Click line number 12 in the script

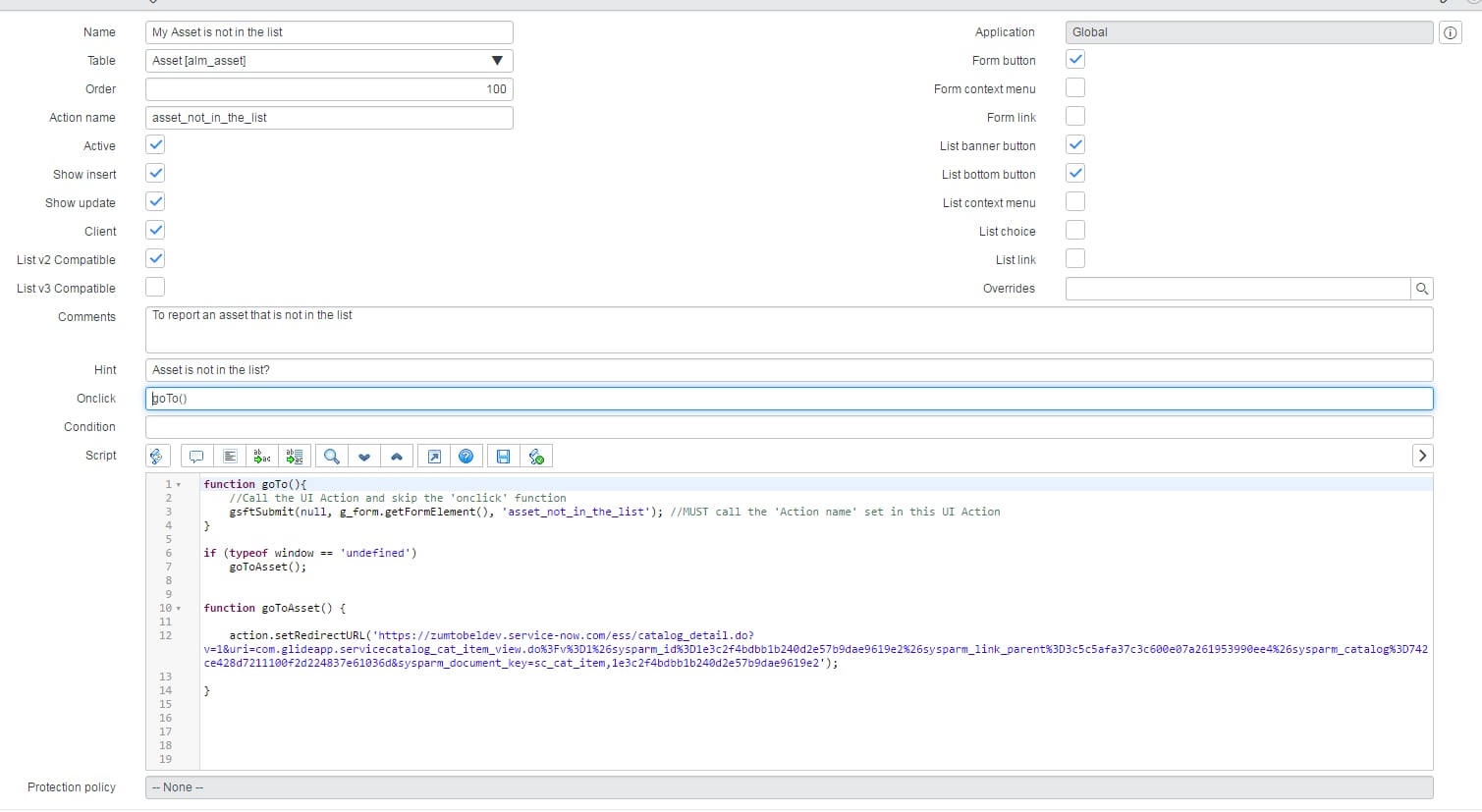(x=167, y=635)
